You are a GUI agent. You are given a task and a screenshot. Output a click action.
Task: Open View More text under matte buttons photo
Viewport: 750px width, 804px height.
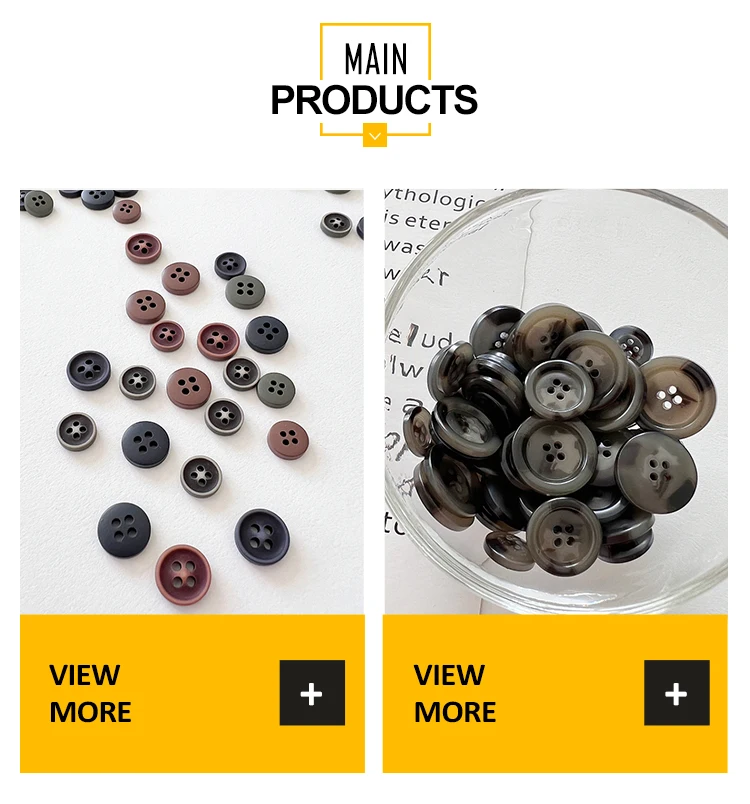(x=90, y=693)
